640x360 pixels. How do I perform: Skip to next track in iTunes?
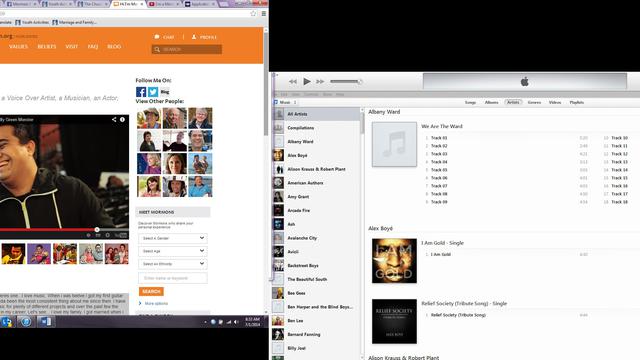tap(320, 82)
